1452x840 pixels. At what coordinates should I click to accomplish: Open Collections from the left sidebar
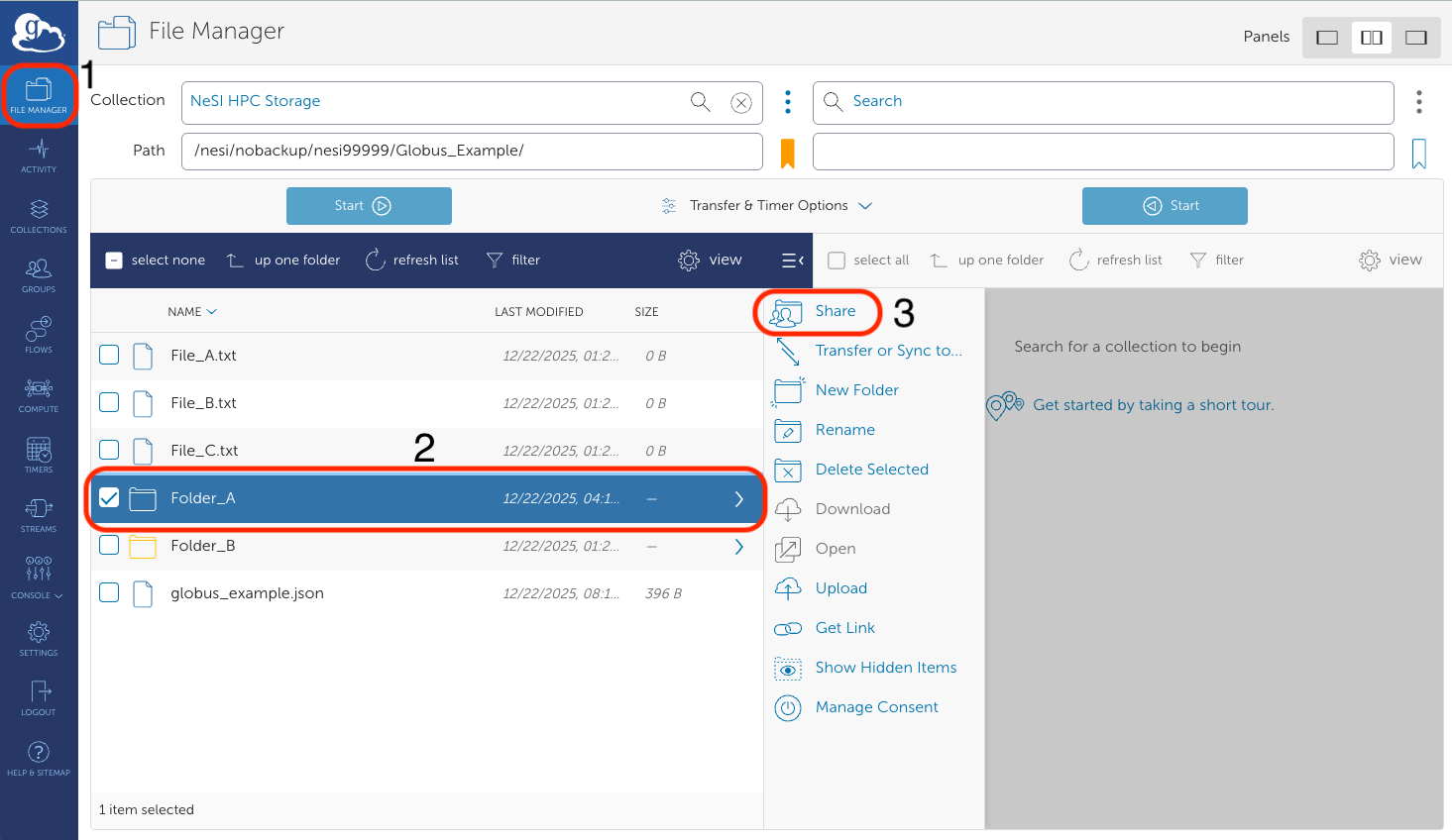pos(39,216)
